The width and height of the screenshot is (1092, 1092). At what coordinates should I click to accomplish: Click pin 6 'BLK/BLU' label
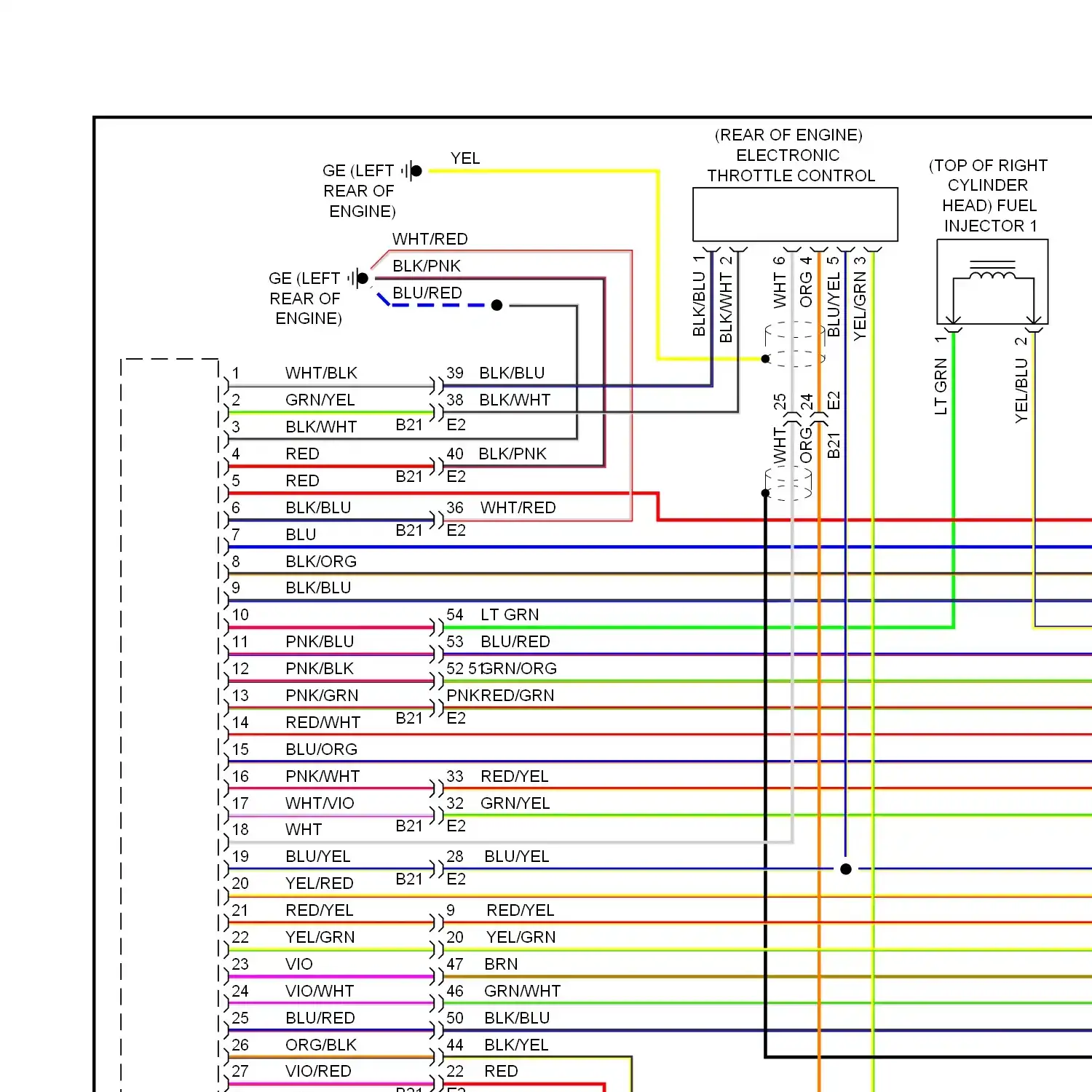[x=318, y=507]
